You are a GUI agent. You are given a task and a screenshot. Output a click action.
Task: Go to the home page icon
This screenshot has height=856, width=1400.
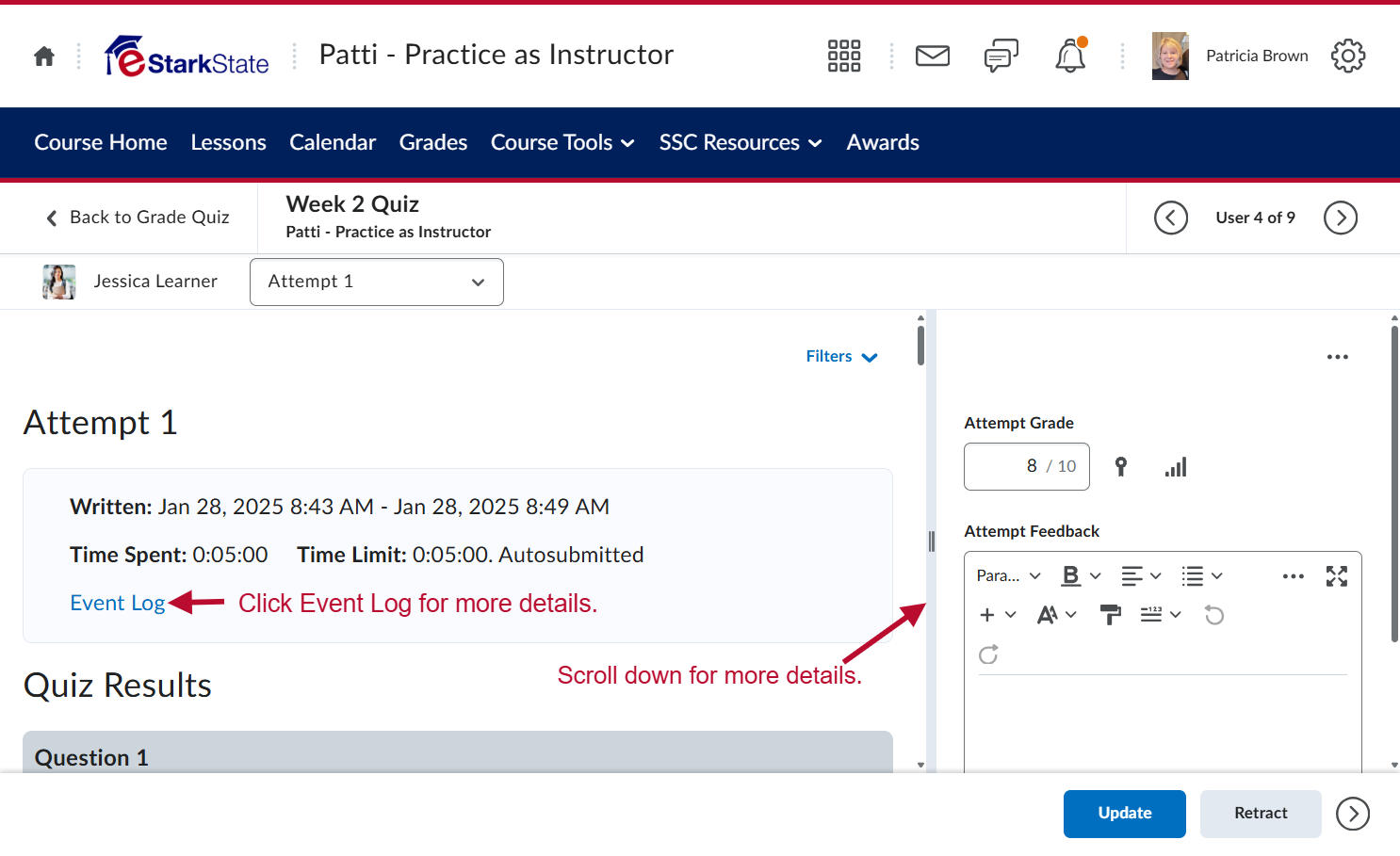point(44,57)
